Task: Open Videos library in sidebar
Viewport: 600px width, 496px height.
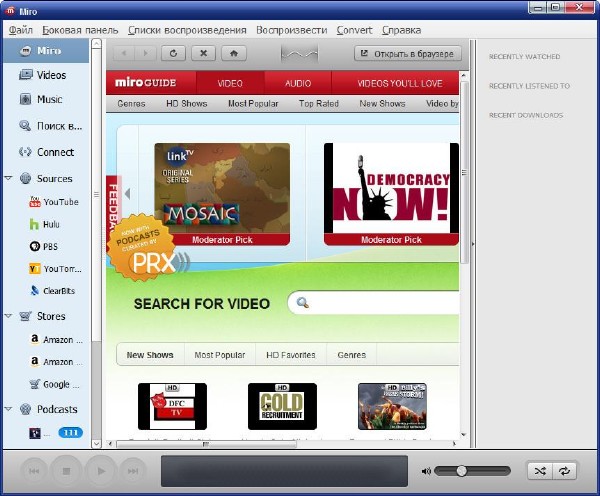Action: 50,75
